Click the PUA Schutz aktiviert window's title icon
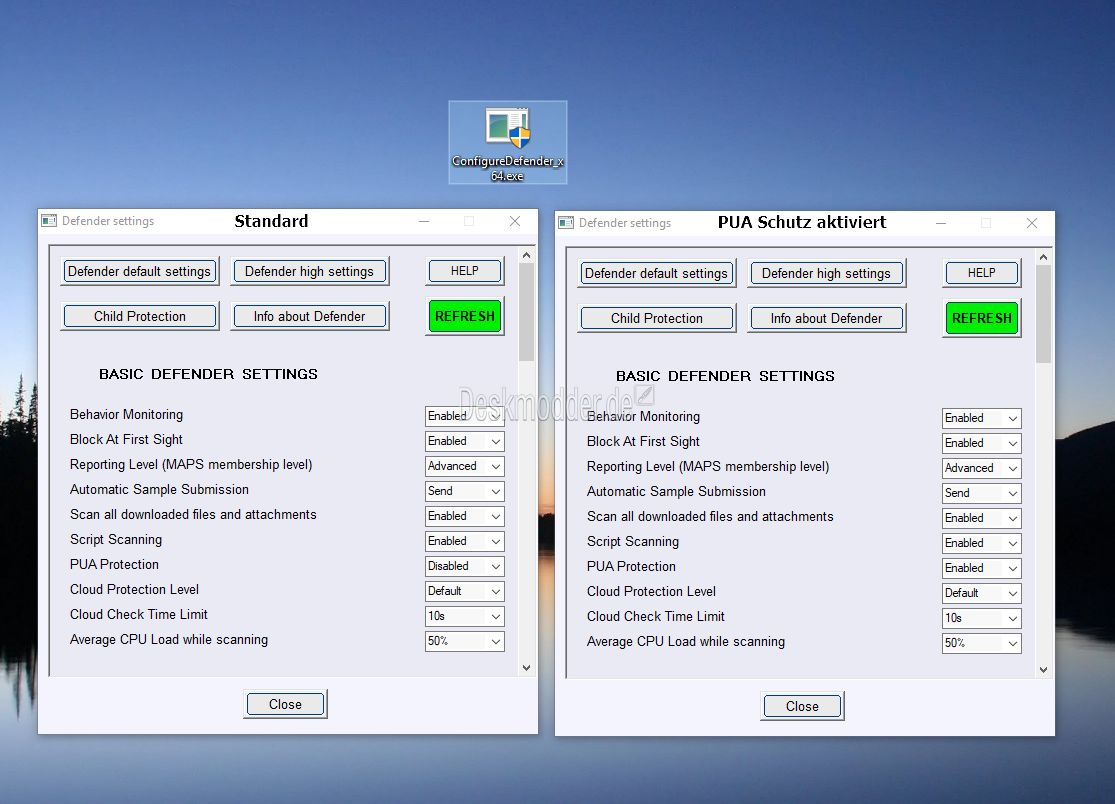This screenshot has width=1115, height=804. tap(566, 223)
